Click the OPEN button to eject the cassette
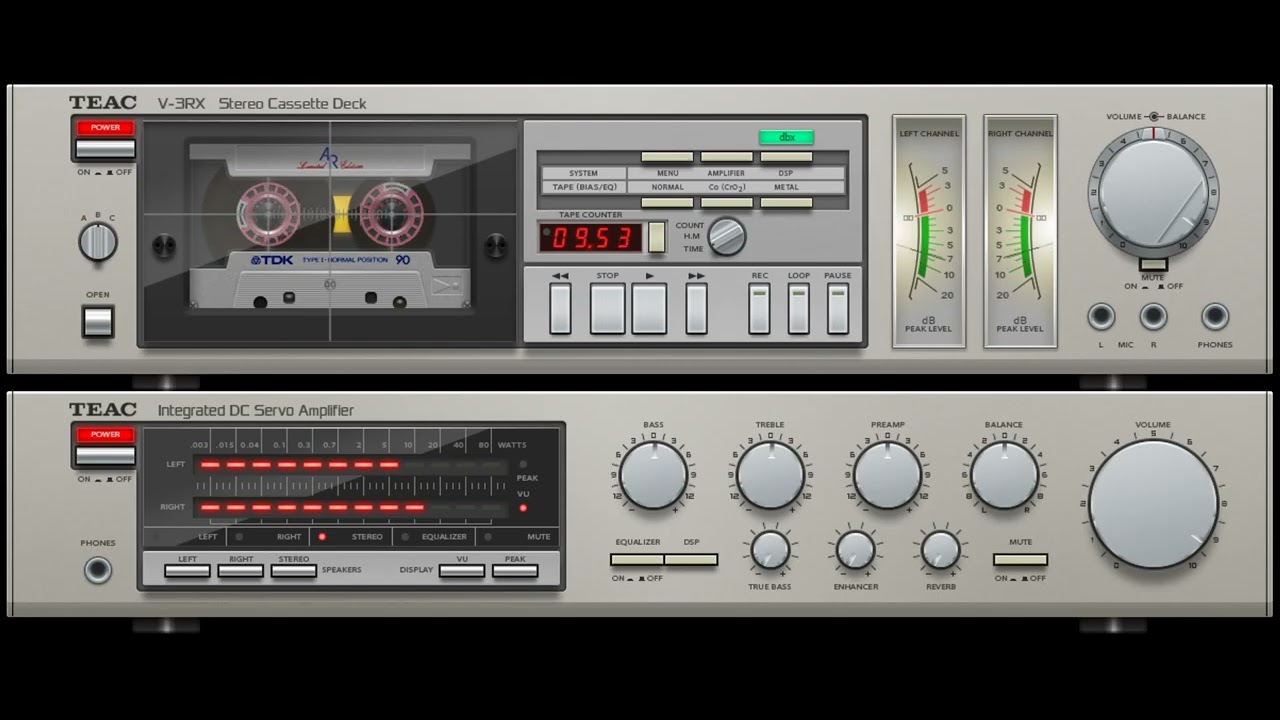1280x720 pixels. pyautogui.click(x=98, y=321)
